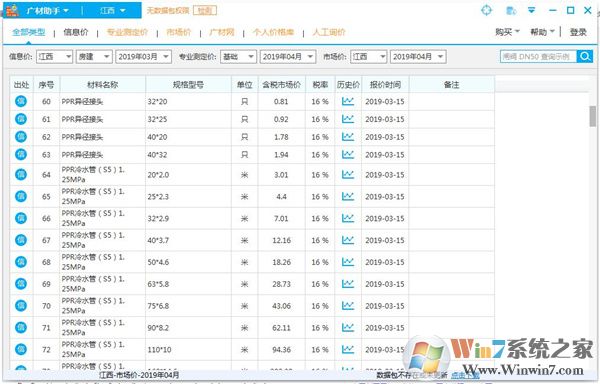
Task: Switch to the 市场价 tab
Action: point(179,32)
